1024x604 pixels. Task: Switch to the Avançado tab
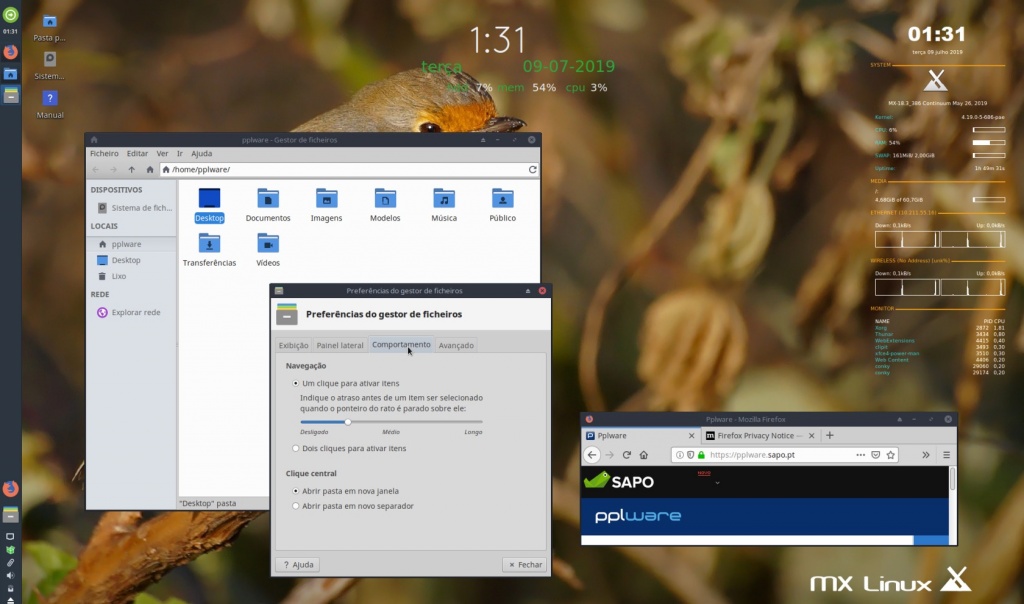457,345
